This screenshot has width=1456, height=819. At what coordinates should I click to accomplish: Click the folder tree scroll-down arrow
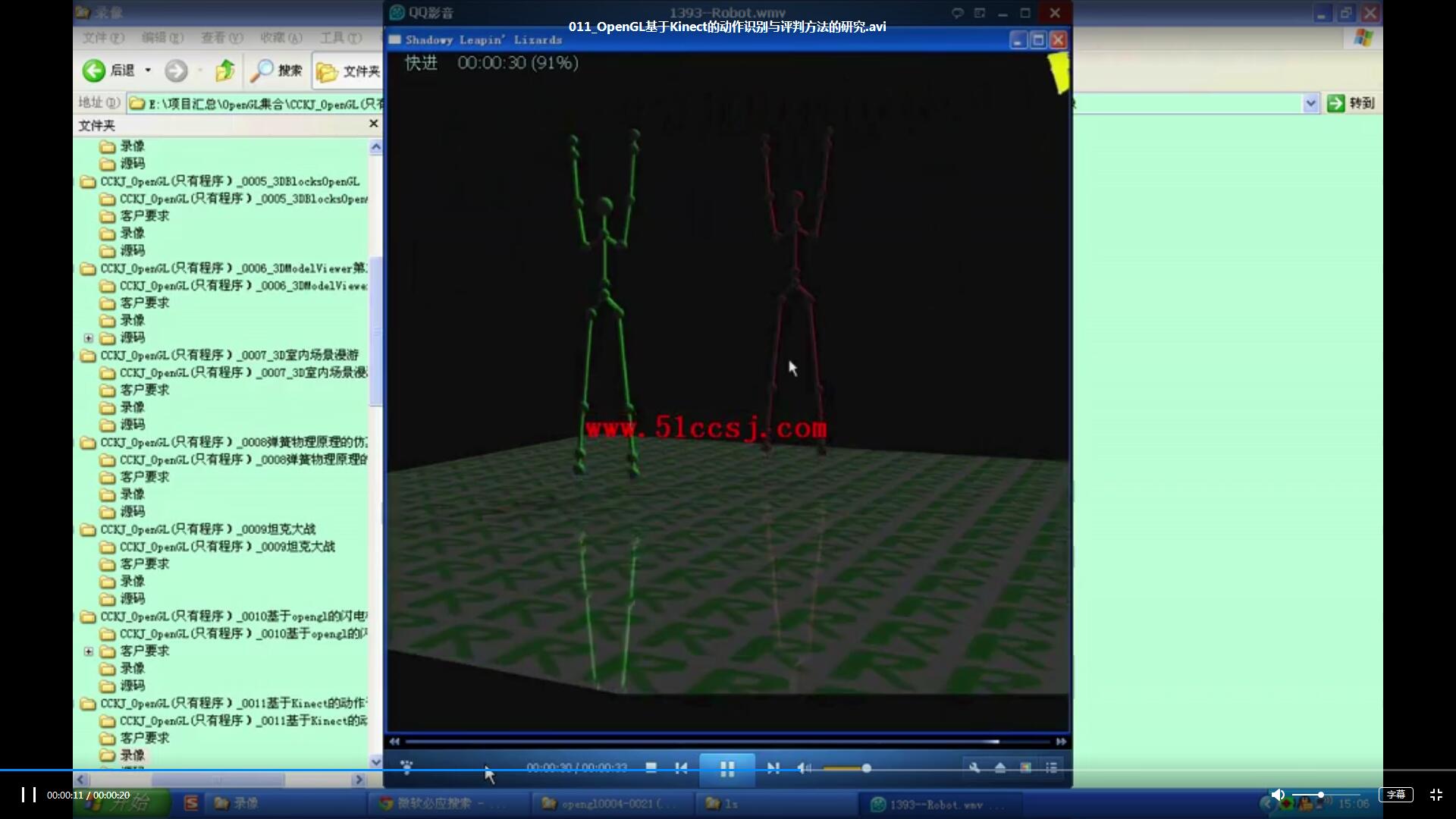[x=376, y=761]
